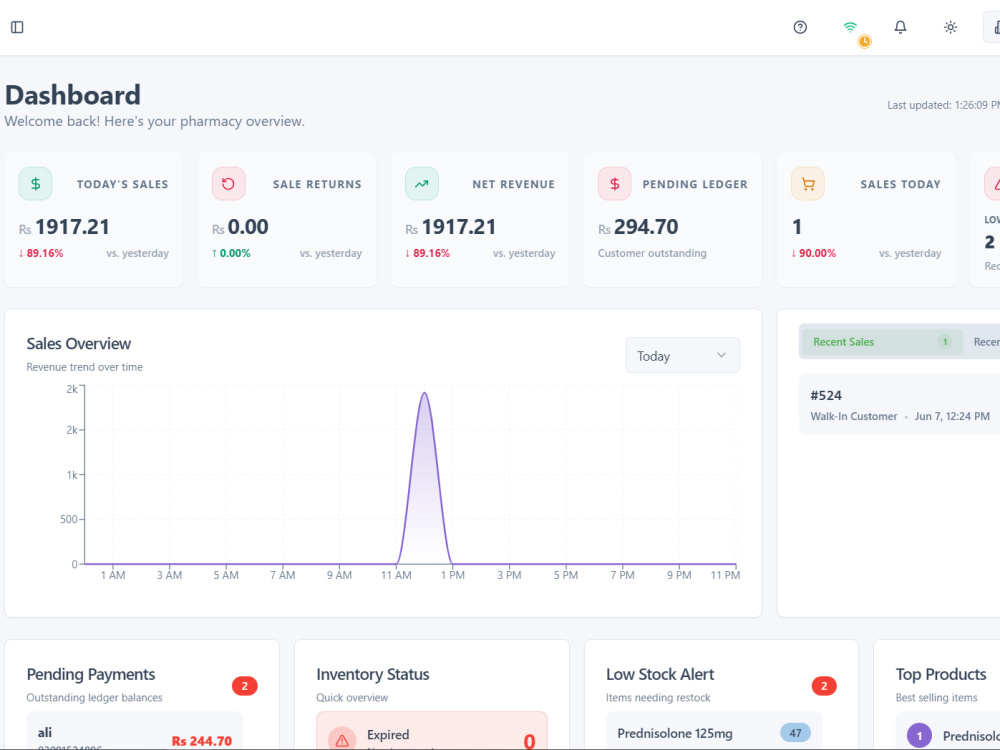The width and height of the screenshot is (1000, 750).
Task: Click the Today's Sales dollar icon
Action: 35,184
